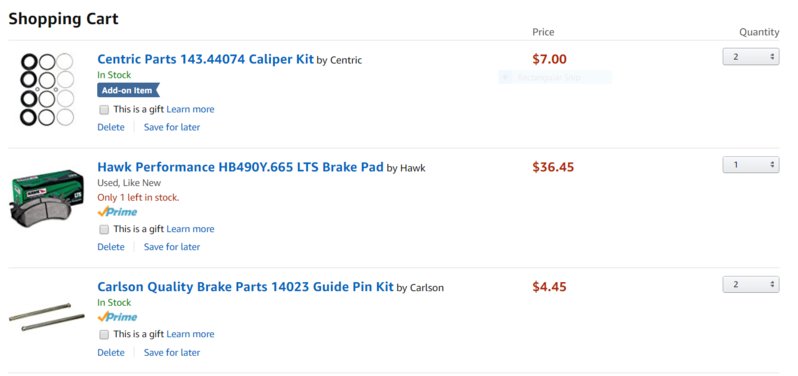Open the Carlson guide pin kit image
Screen dimensions: 798x376
[x=47, y=316]
